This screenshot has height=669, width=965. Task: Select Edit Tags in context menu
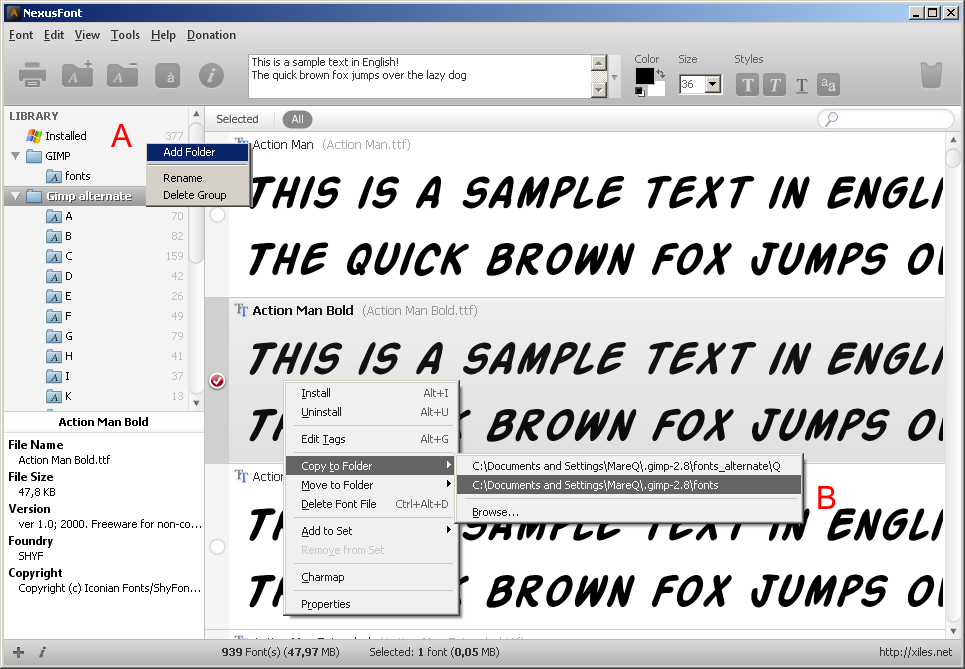pos(370,439)
